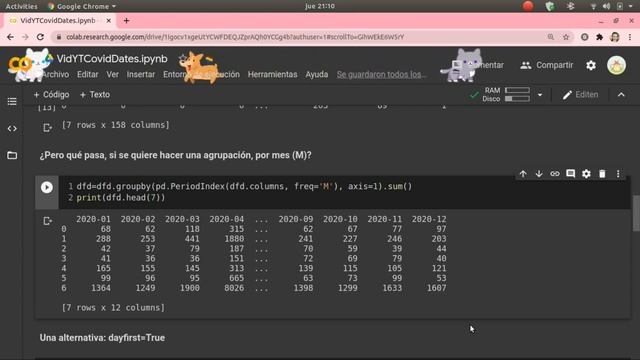Viewport: 640px width, 360px height.
Task: Toggle output icon of monthly table
Action: pyautogui.click(x=47, y=221)
